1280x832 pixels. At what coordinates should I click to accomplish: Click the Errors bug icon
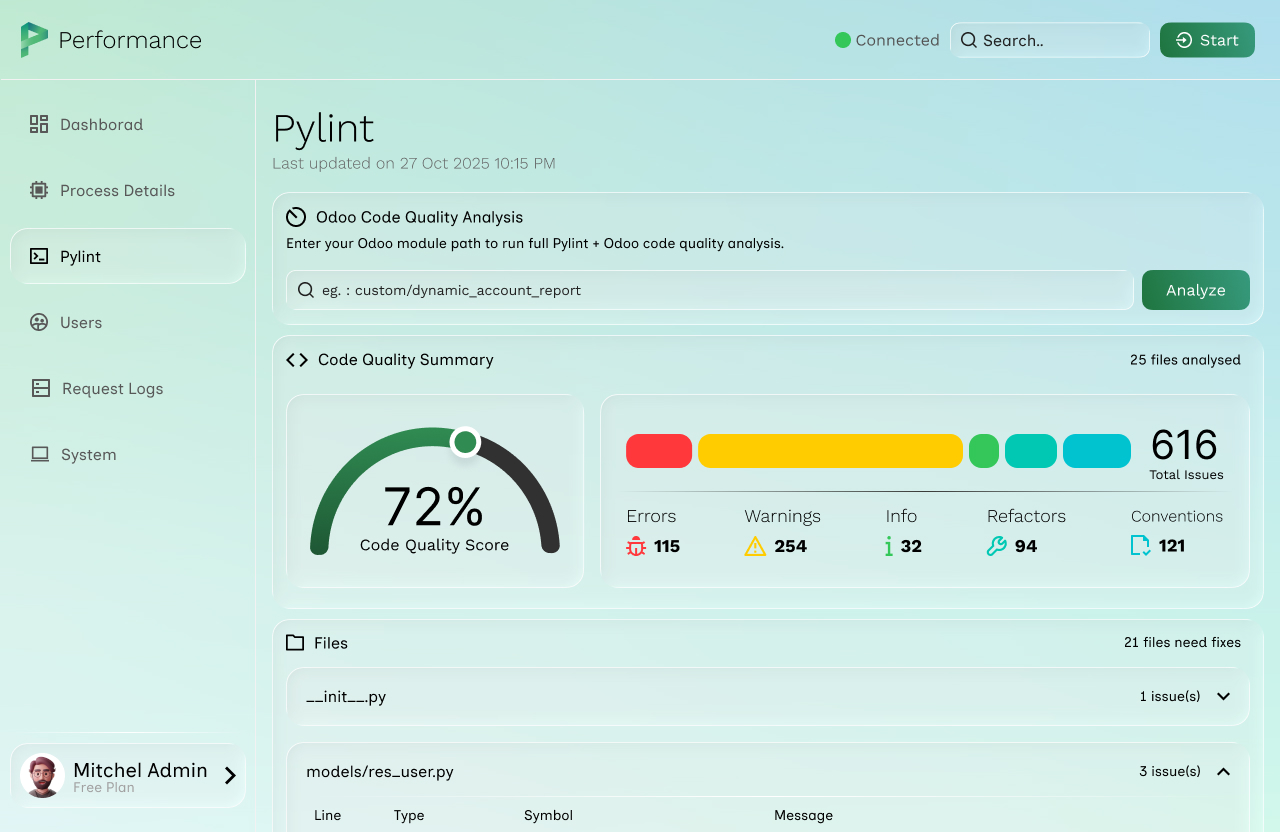click(636, 546)
